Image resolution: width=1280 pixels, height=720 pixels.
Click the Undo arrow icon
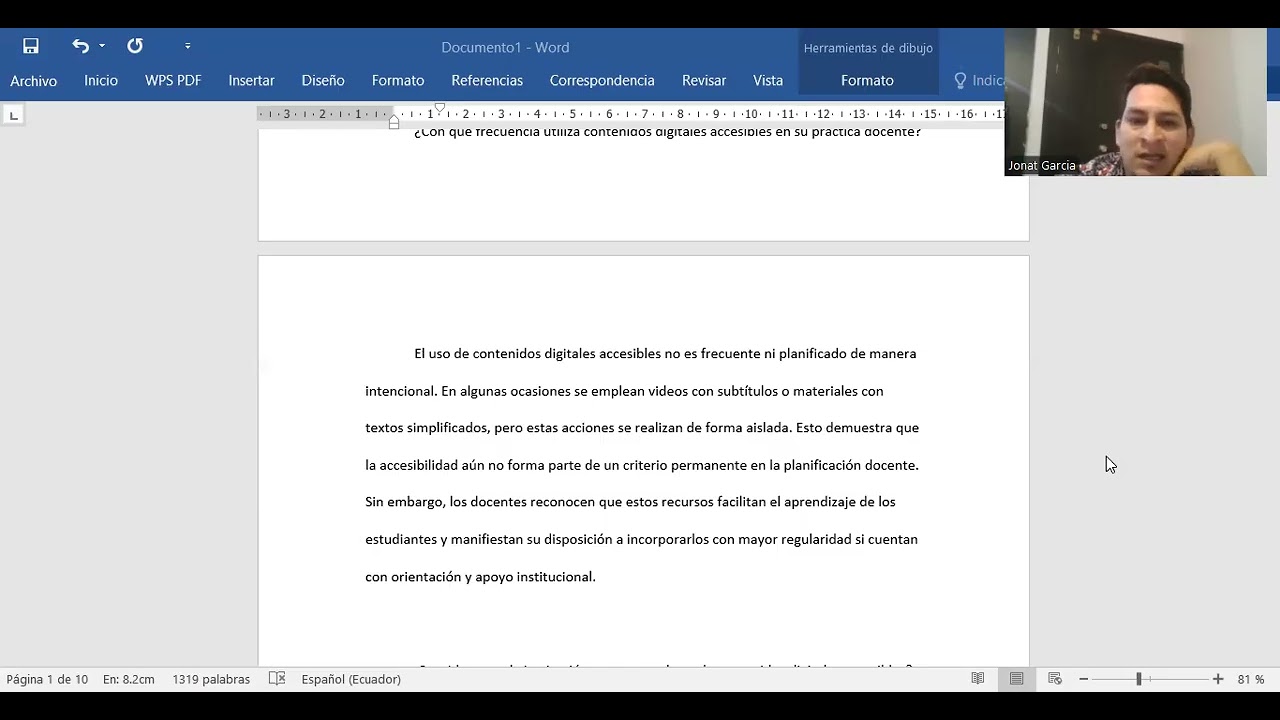pos(80,46)
